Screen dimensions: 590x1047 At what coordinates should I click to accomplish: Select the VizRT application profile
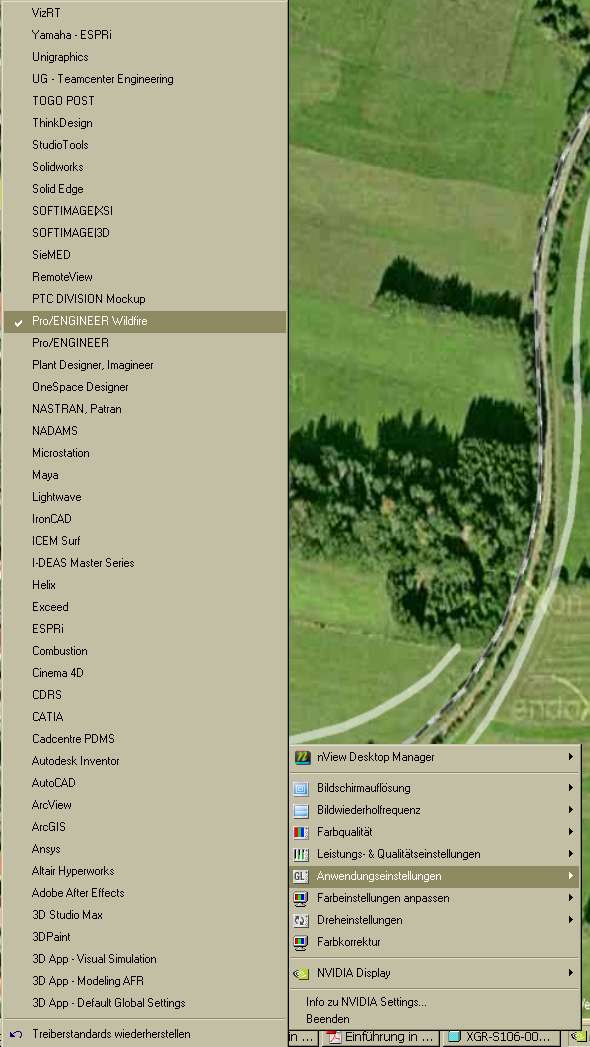[145, 13]
